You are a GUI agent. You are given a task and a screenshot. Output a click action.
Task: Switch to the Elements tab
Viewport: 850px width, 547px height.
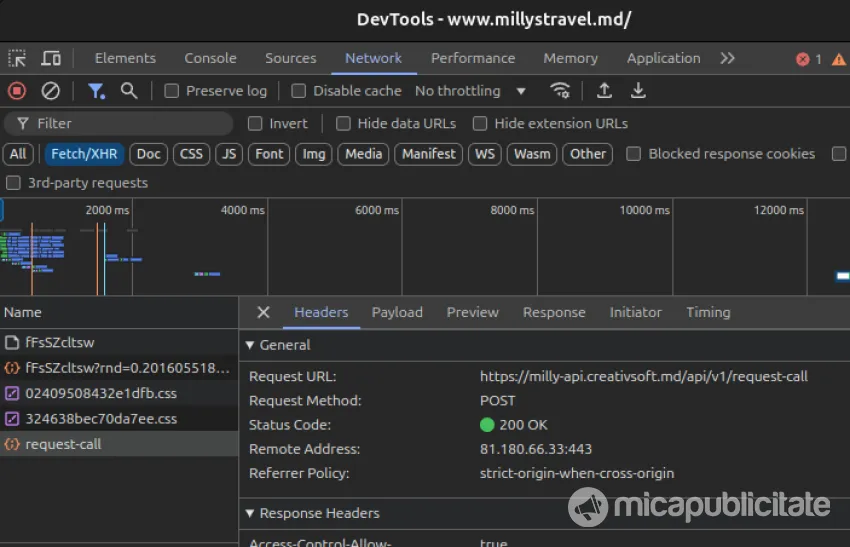pos(125,58)
